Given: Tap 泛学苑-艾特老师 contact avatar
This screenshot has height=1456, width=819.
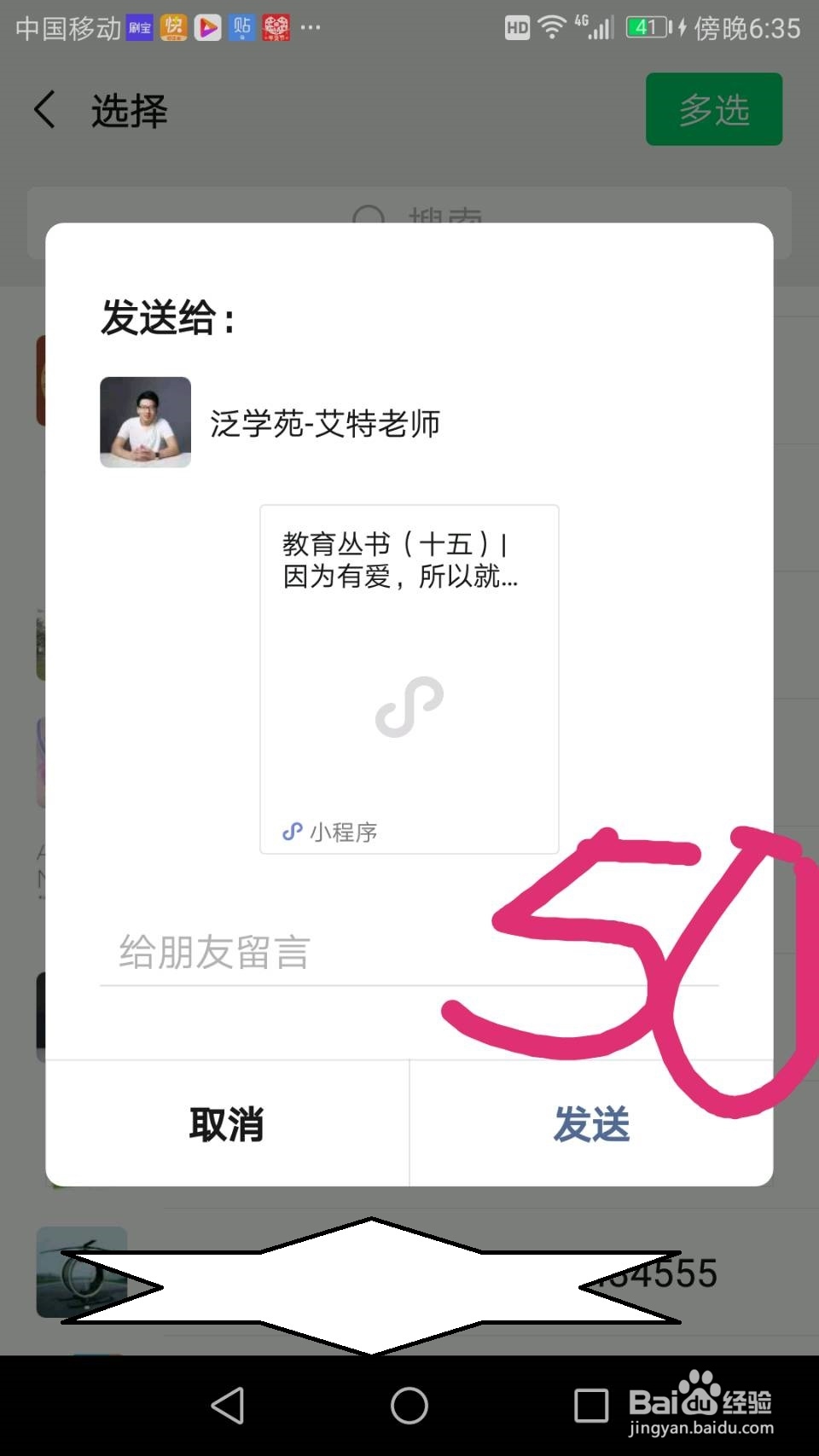Looking at the screenshot, I should coord(146,422).
